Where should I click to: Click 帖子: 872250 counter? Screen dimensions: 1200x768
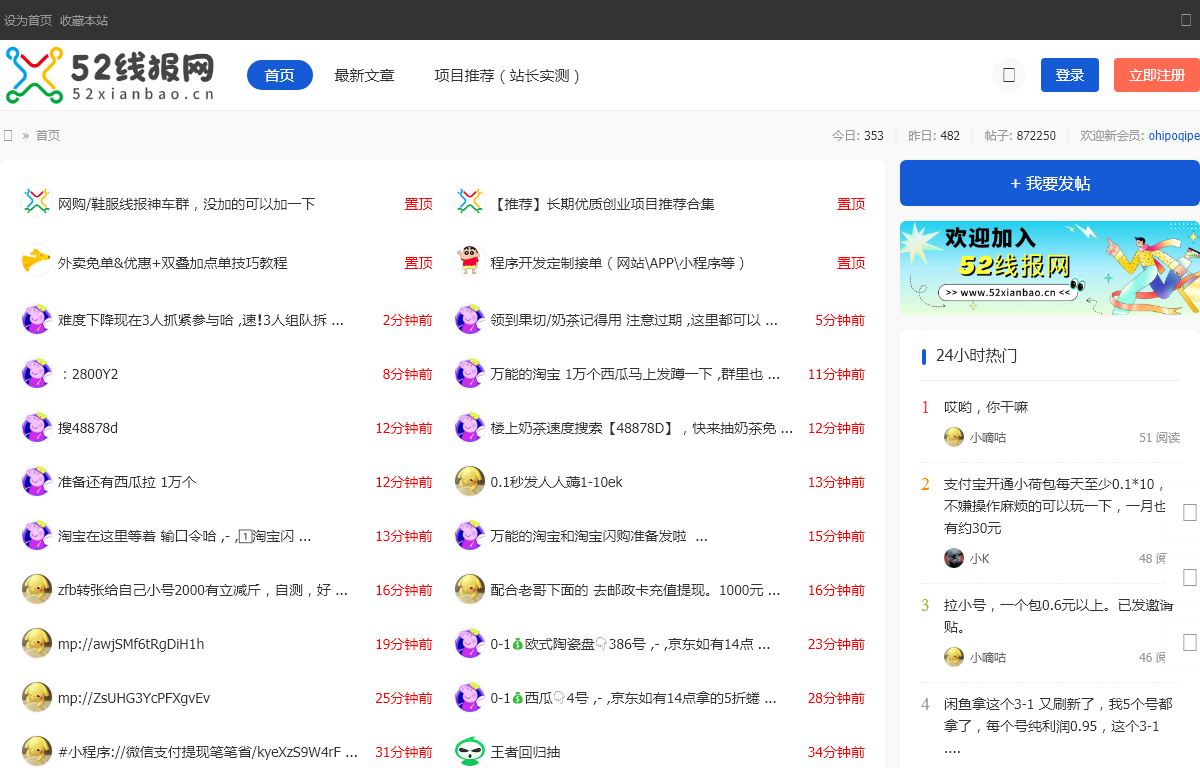pyautogui.click(x=1020, y=135)
